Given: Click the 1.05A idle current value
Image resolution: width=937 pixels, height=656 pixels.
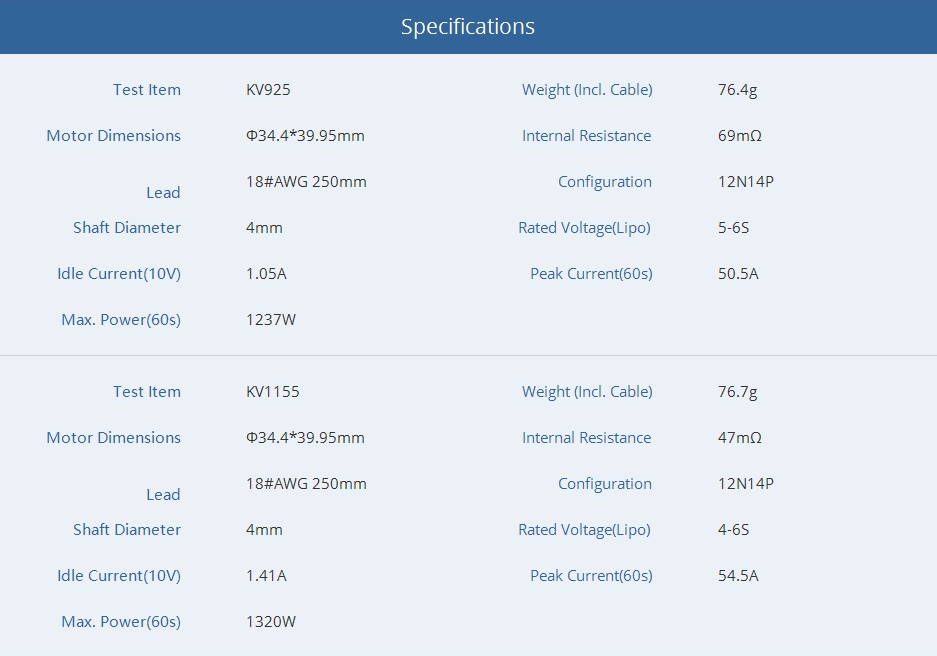Looking at the screenshot, I should tap(266, 274).
